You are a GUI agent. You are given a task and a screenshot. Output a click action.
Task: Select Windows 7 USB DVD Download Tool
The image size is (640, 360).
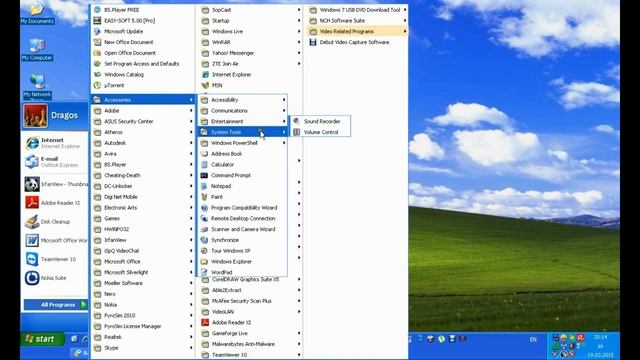(x=358, y=10)
